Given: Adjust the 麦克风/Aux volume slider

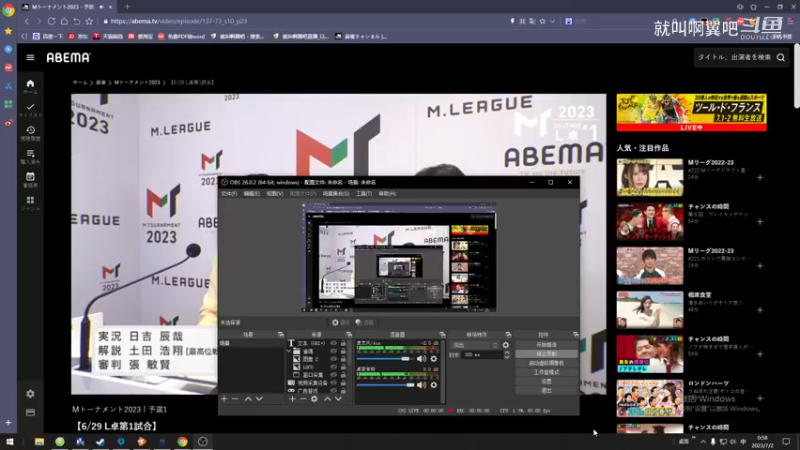Looking at the screenshot, I should coord(385,359).
